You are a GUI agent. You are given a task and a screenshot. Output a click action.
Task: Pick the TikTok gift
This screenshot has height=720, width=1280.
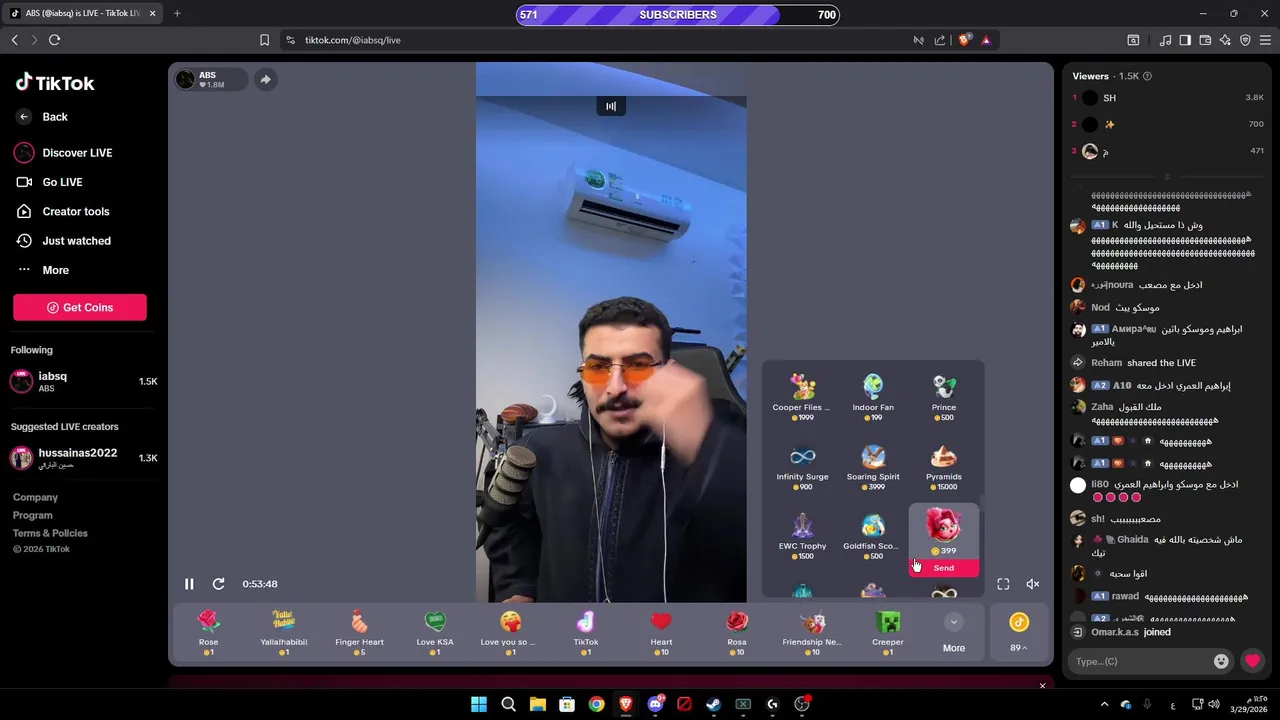(x=586, y=632)
